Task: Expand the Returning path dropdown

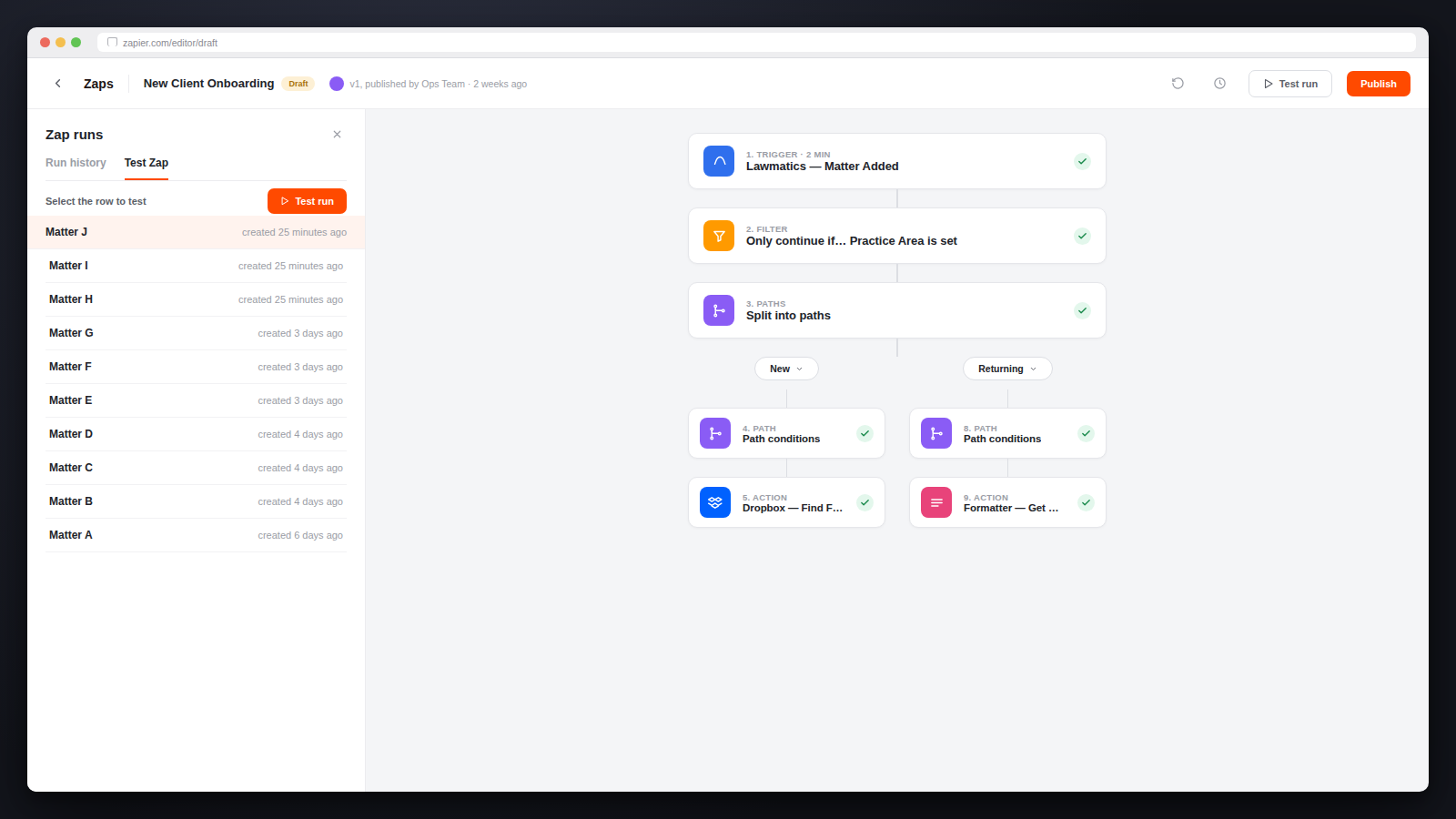Action: (x=1007, y=369)
